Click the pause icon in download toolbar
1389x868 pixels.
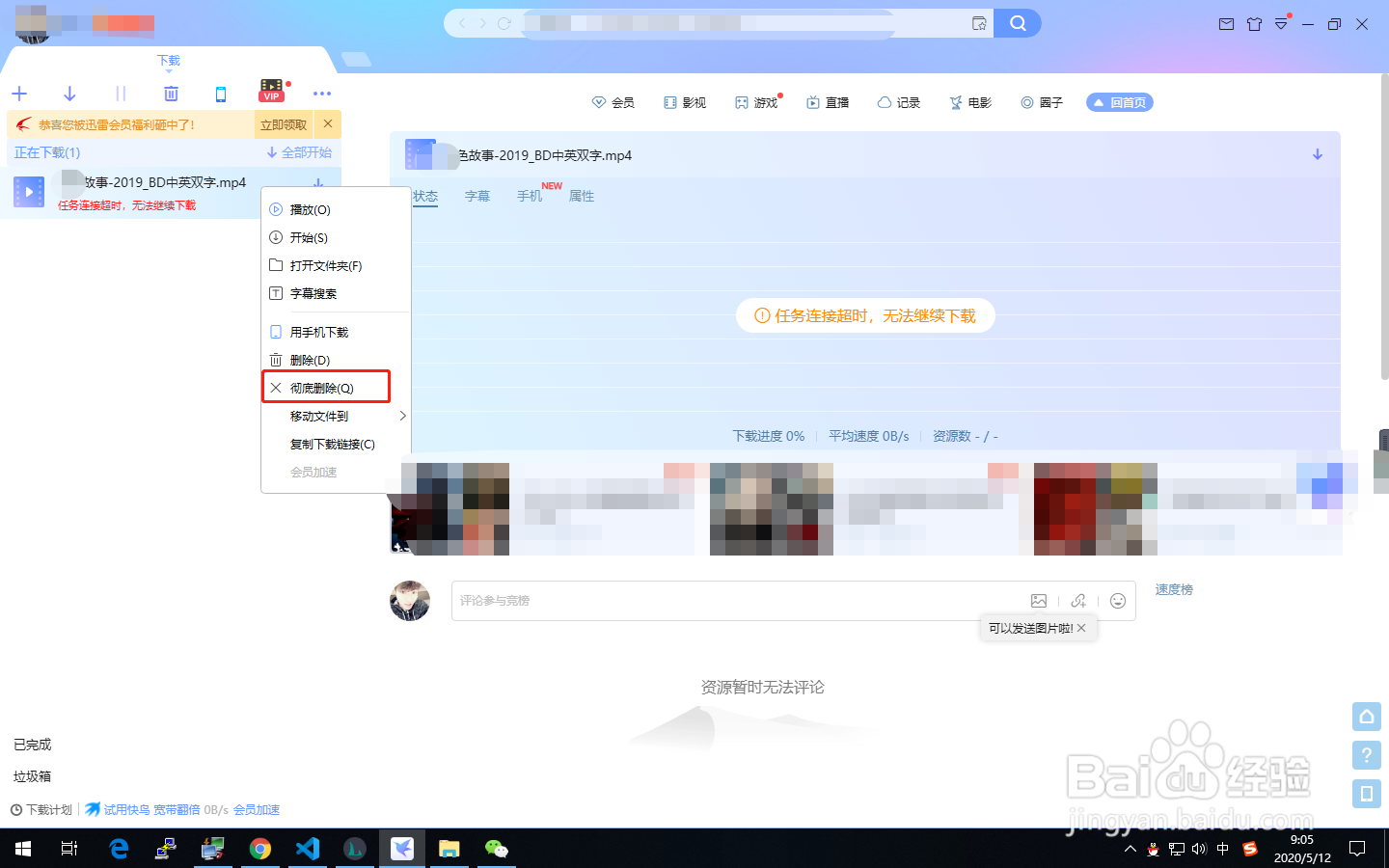pos(121,94)
